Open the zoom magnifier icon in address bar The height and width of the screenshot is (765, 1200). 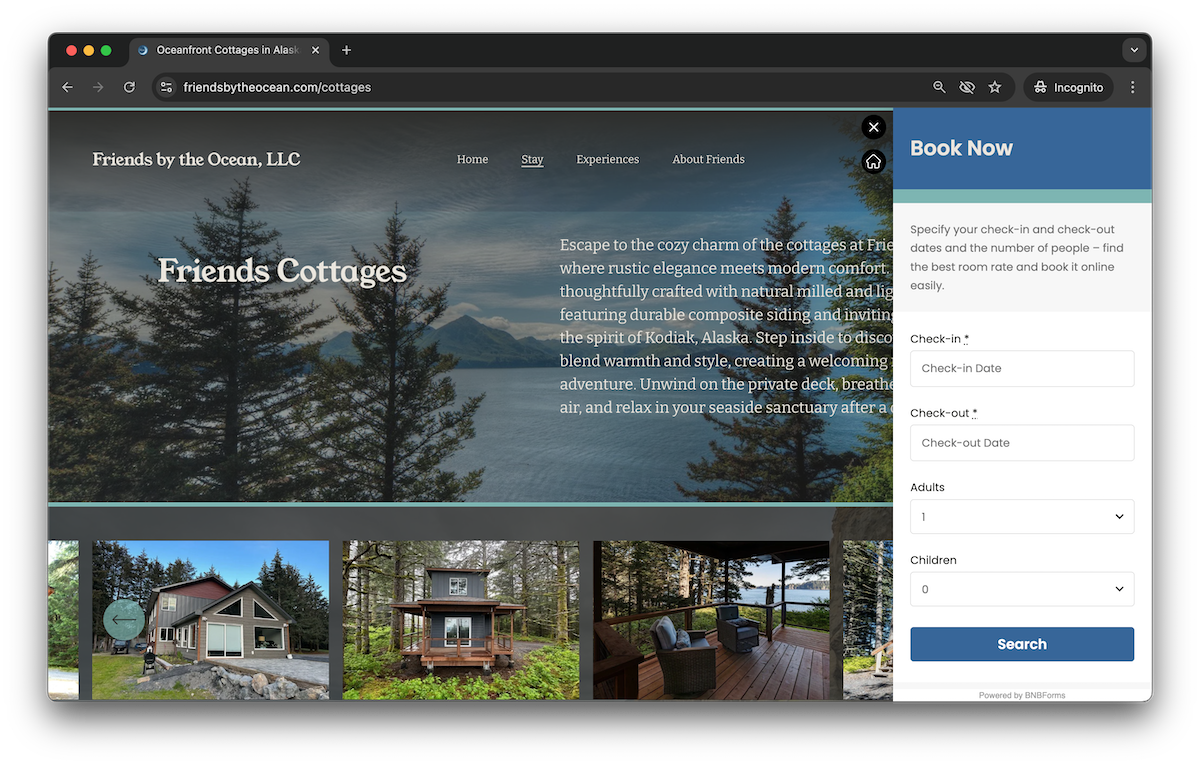tap(939, 88)
